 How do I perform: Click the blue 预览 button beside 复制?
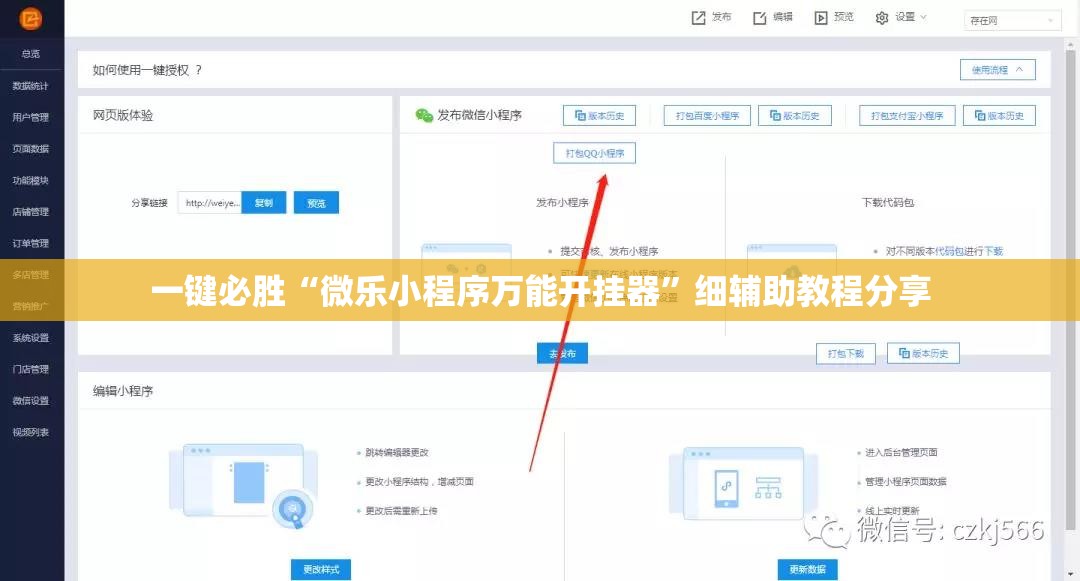coord(316,203)
